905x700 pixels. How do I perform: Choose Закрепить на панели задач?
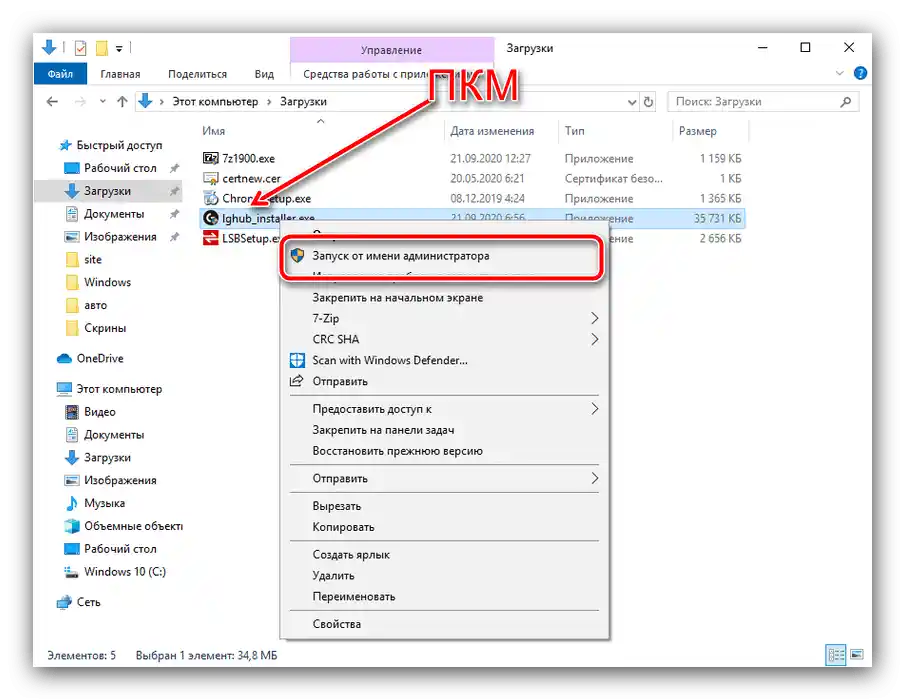point(443,430)
